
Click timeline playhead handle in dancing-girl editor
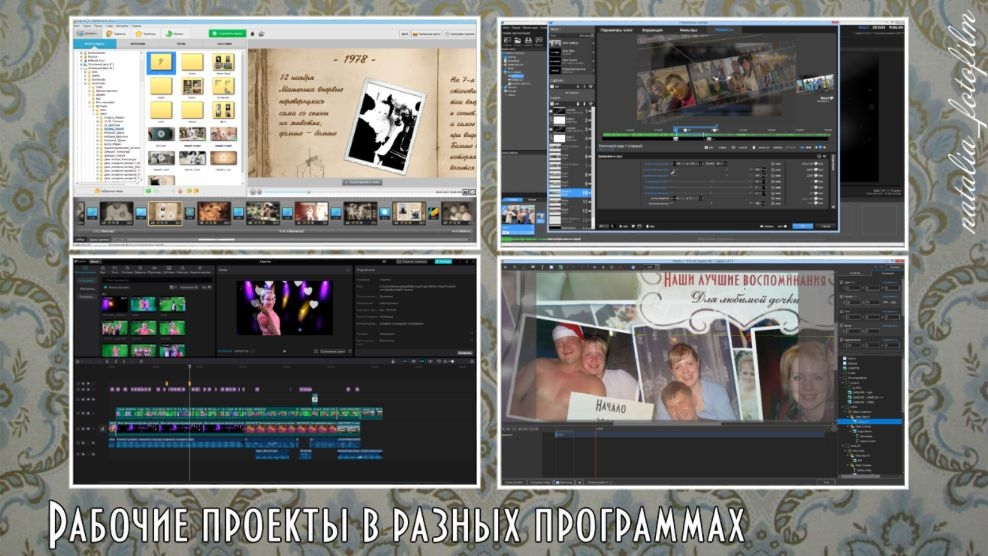pyautogui.click(x=189, y=366)
